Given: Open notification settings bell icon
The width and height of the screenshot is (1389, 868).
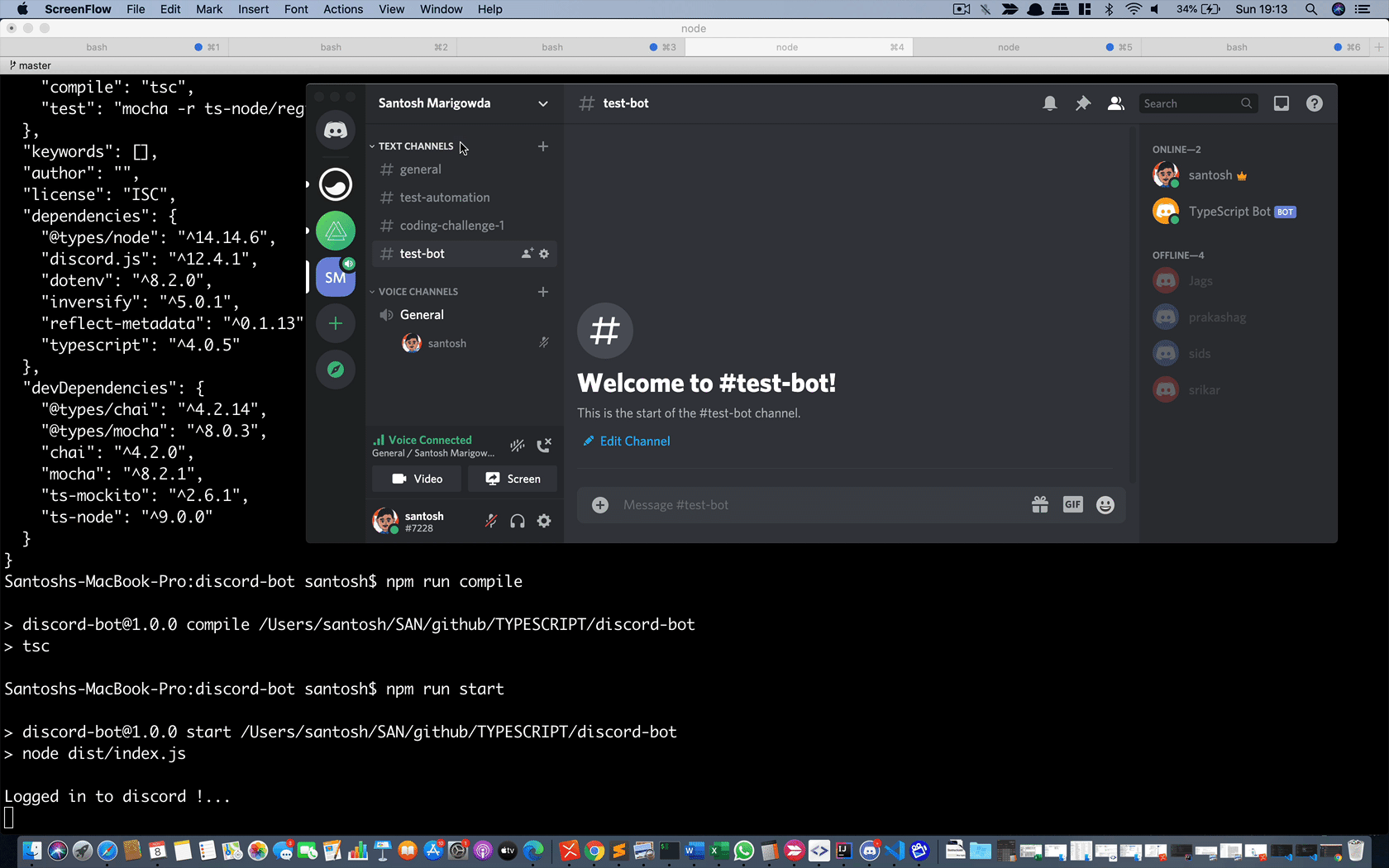Looking at the screenshot, I should 1049,103.
